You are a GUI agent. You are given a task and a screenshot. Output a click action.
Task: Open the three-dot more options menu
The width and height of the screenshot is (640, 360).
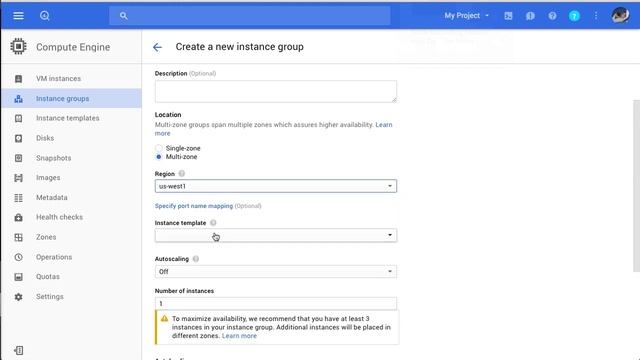coord(596,16)
